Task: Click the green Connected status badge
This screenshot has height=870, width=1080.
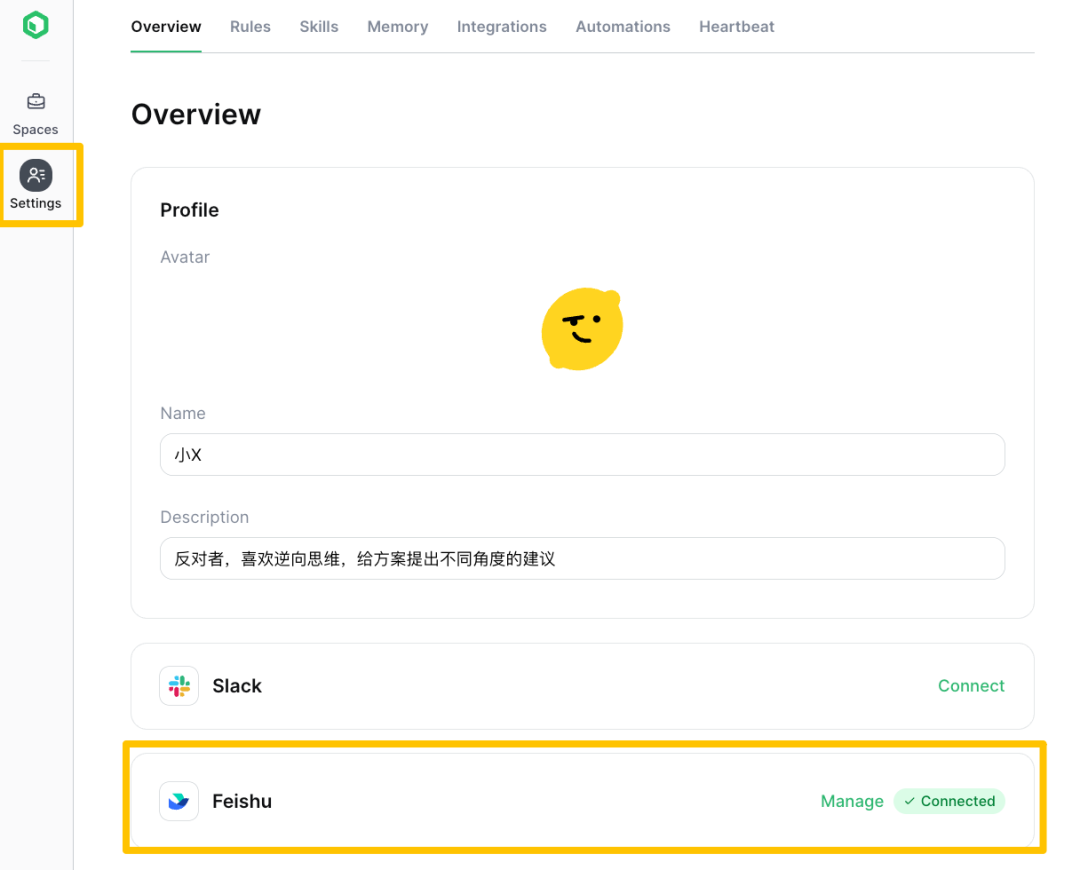Action: click(948, 801)
